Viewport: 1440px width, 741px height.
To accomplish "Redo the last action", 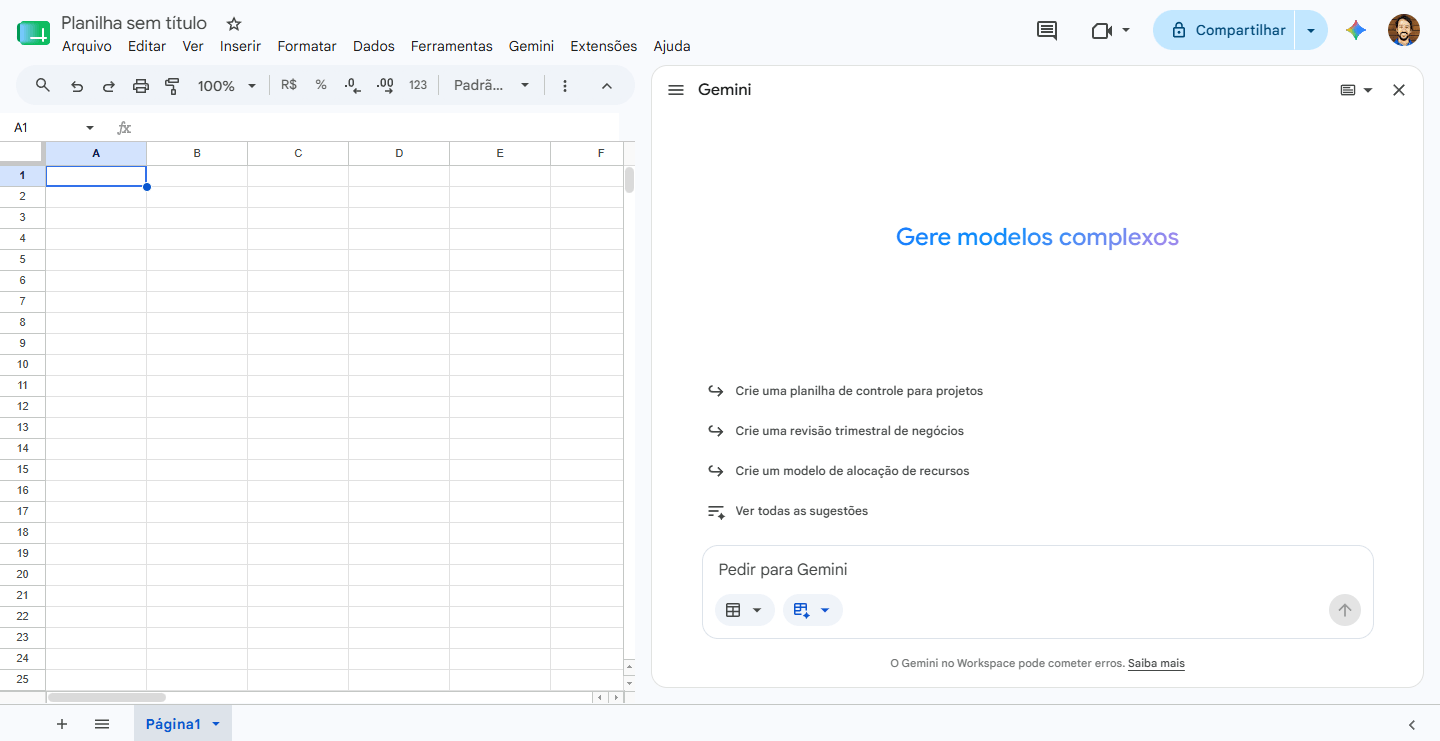I will [x=109, y=86].
